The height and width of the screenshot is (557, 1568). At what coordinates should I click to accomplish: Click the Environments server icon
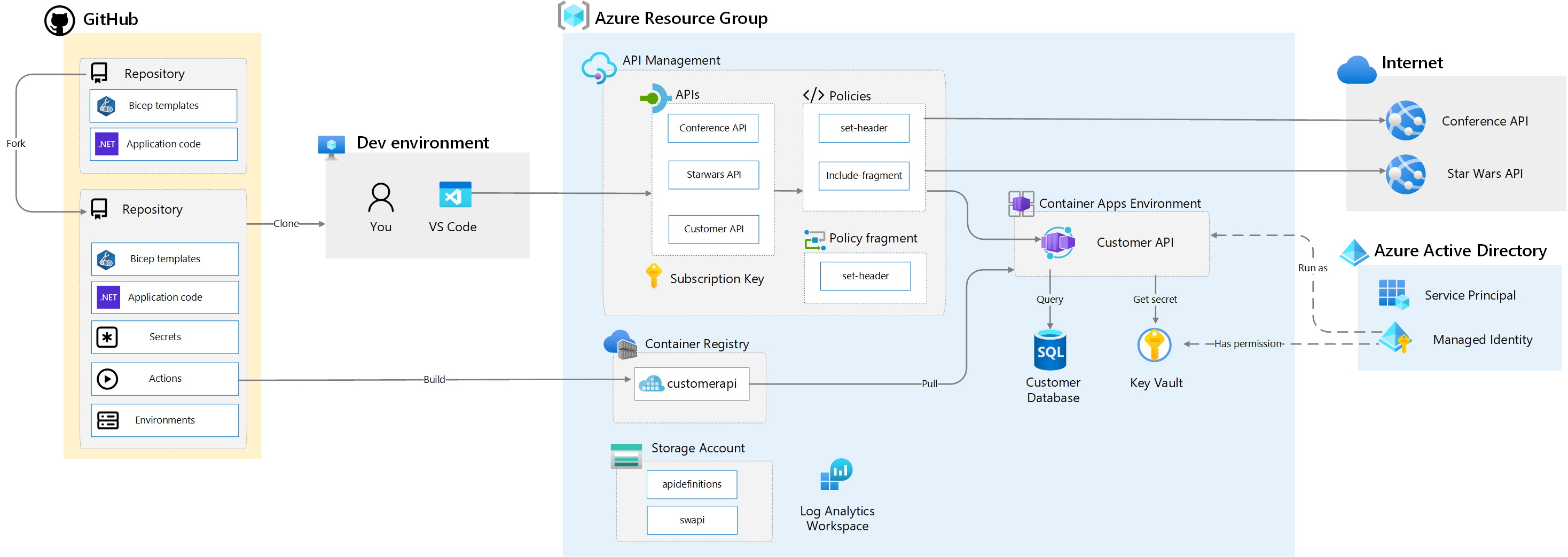pyautogui.click(x=108, y=420)
